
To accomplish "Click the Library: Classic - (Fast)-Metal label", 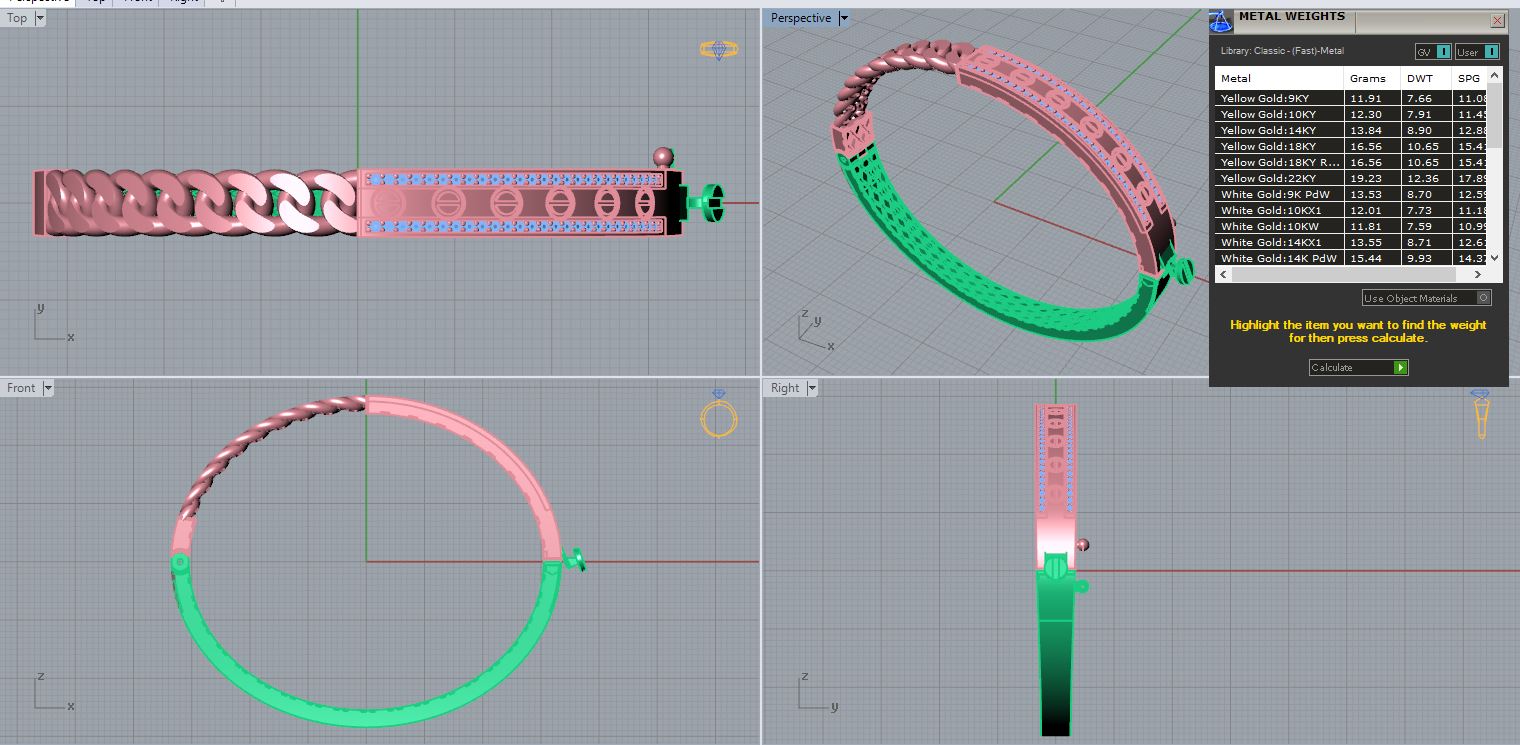I will [x=1282, y=51].
